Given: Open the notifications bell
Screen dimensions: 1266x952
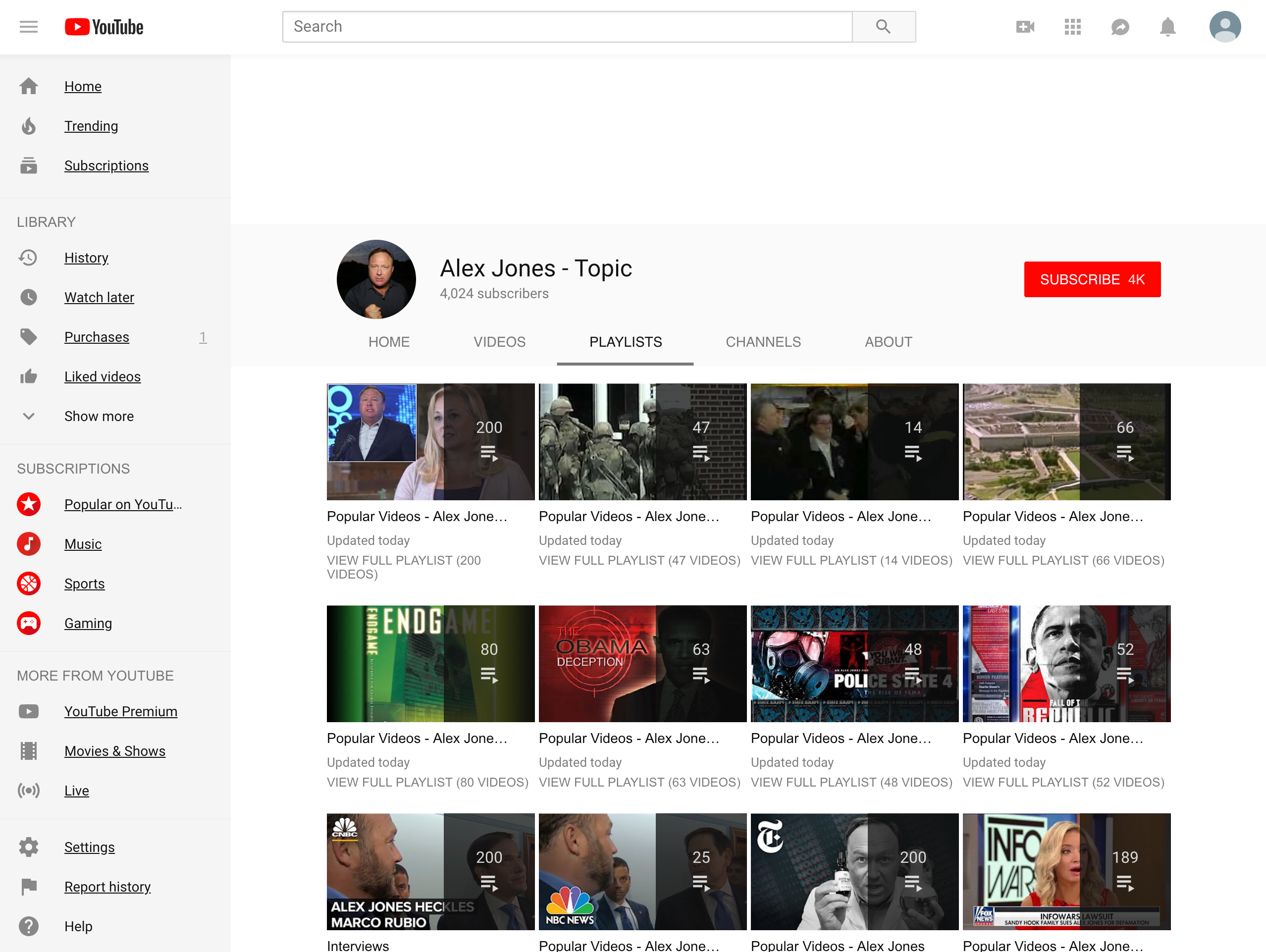Looking at the screenshot, I should click(x=1167, y=27).
